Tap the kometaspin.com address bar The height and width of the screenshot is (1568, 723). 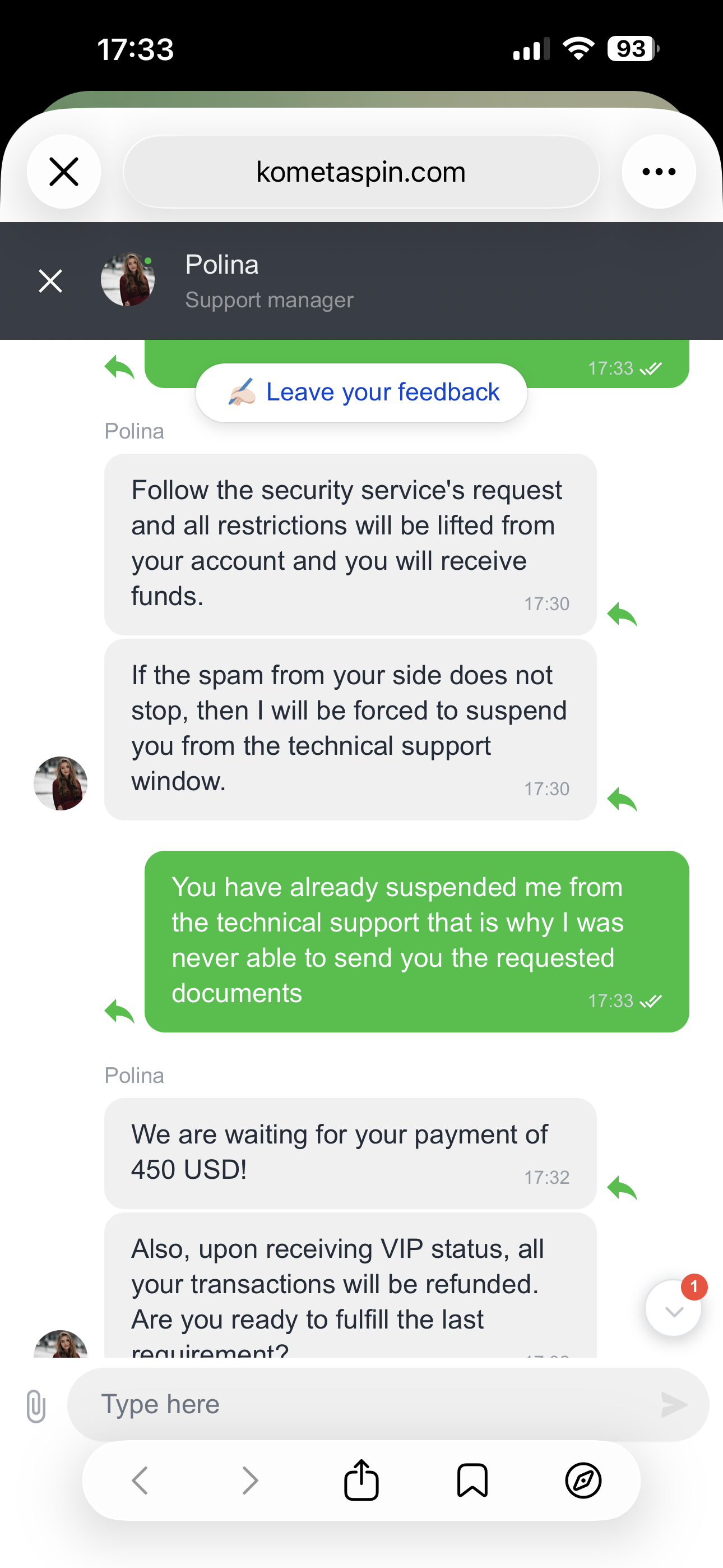click(x=361, y=172)
